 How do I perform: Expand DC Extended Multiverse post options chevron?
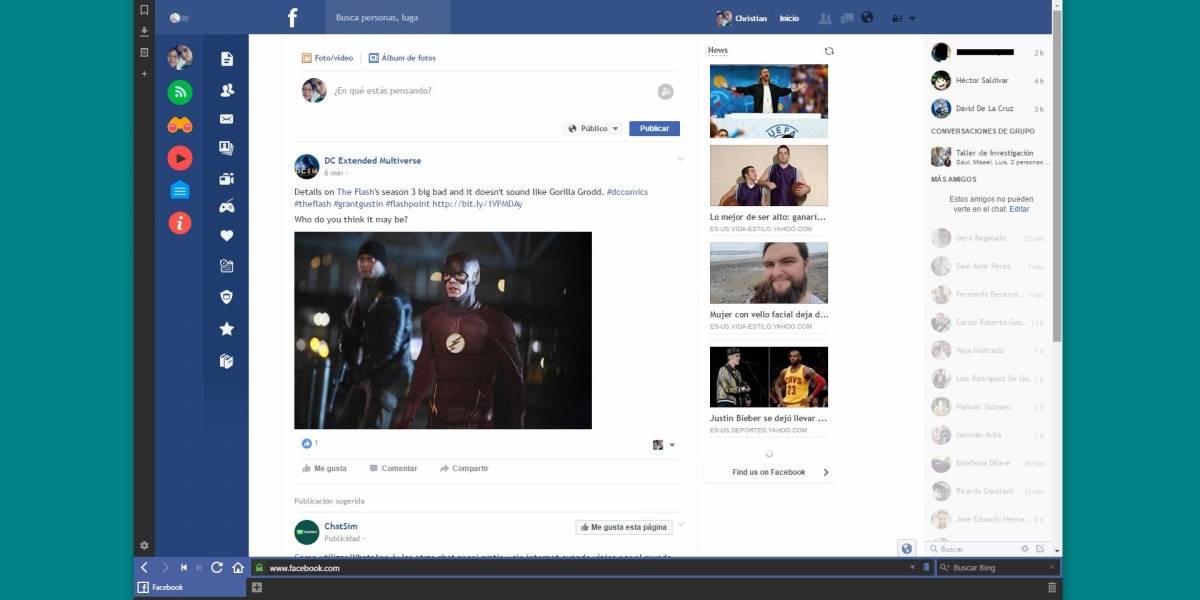(681, 159)
